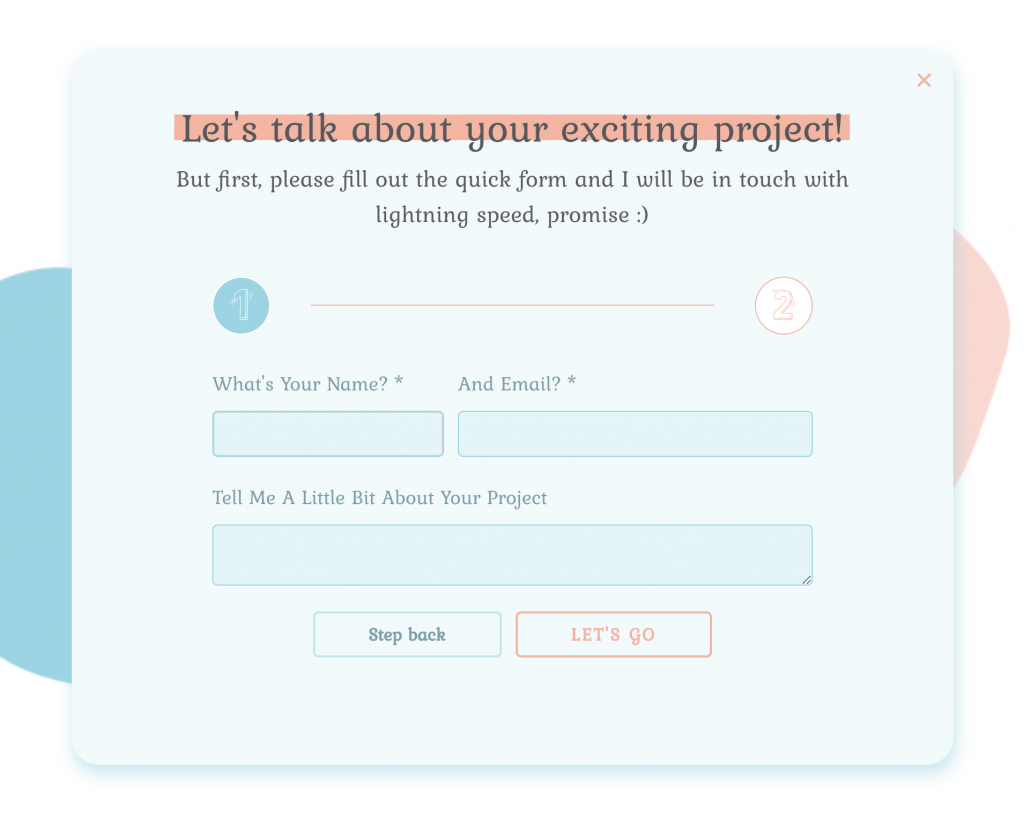Focus the And Email input field
1024x813 pixels.
tap(635, 434)
